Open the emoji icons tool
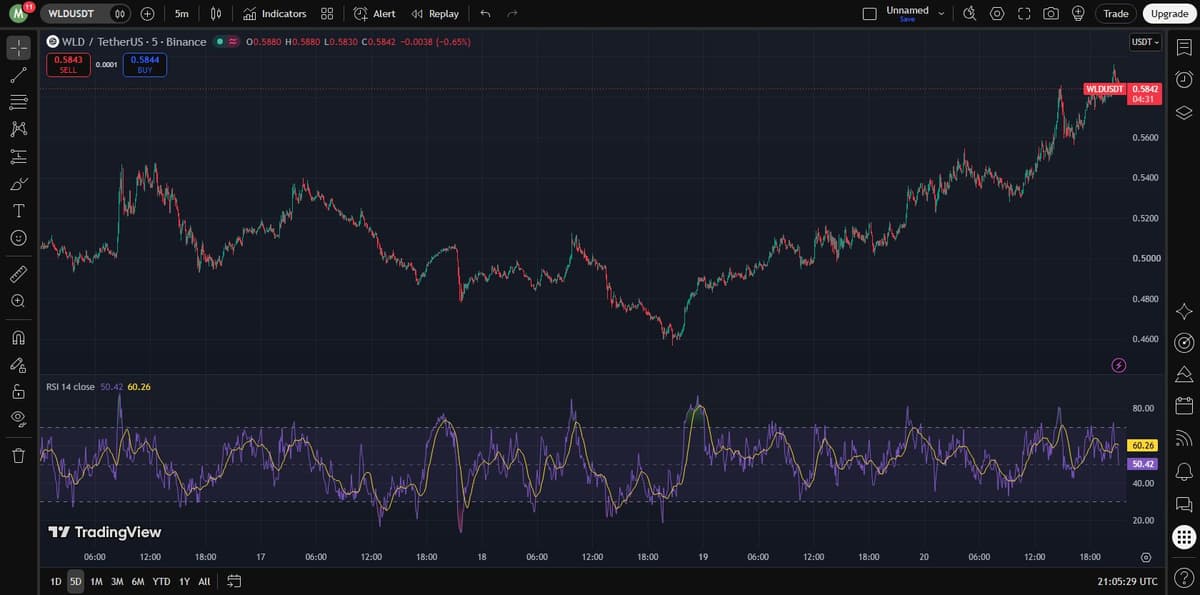This screenshot has height=595, width=1200. (x=18, y=238)
